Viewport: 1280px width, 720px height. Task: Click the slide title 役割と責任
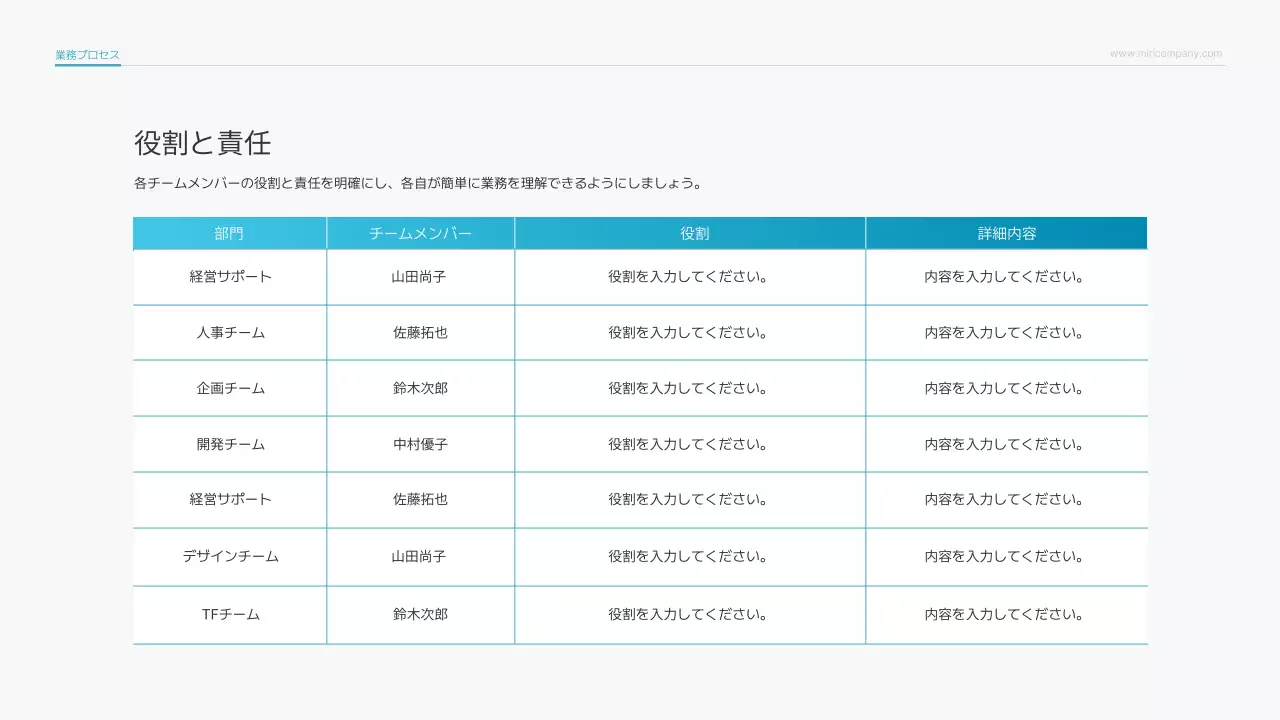[x=201, y=144]
